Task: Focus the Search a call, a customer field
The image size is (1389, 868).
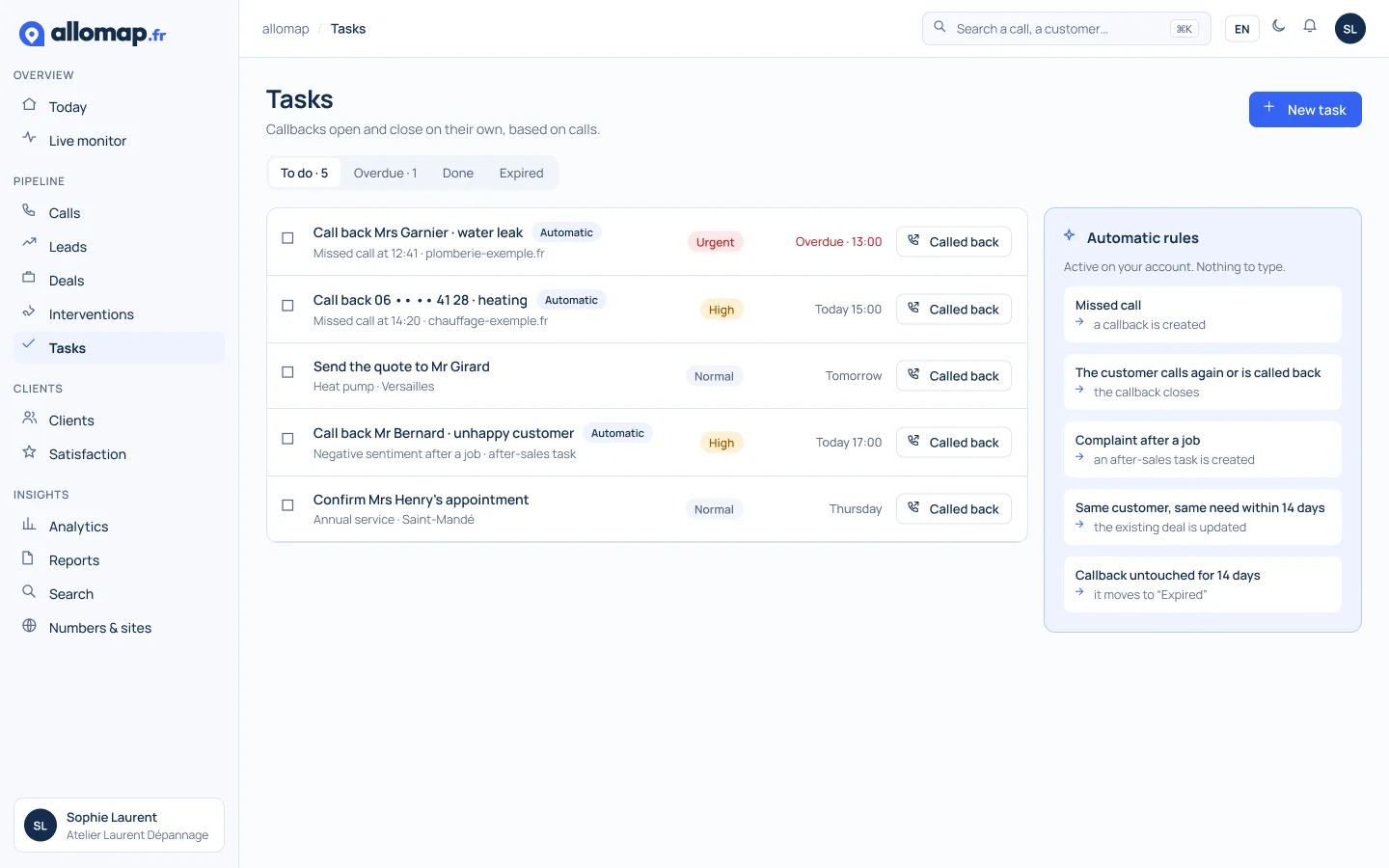Action: click(1067, 29)
